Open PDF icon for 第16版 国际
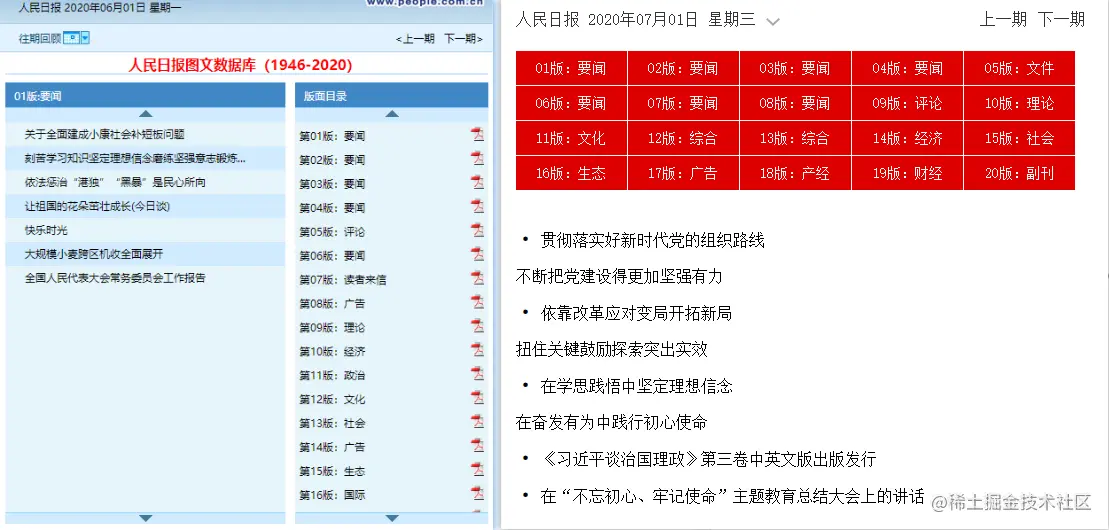 pos(478,494)
